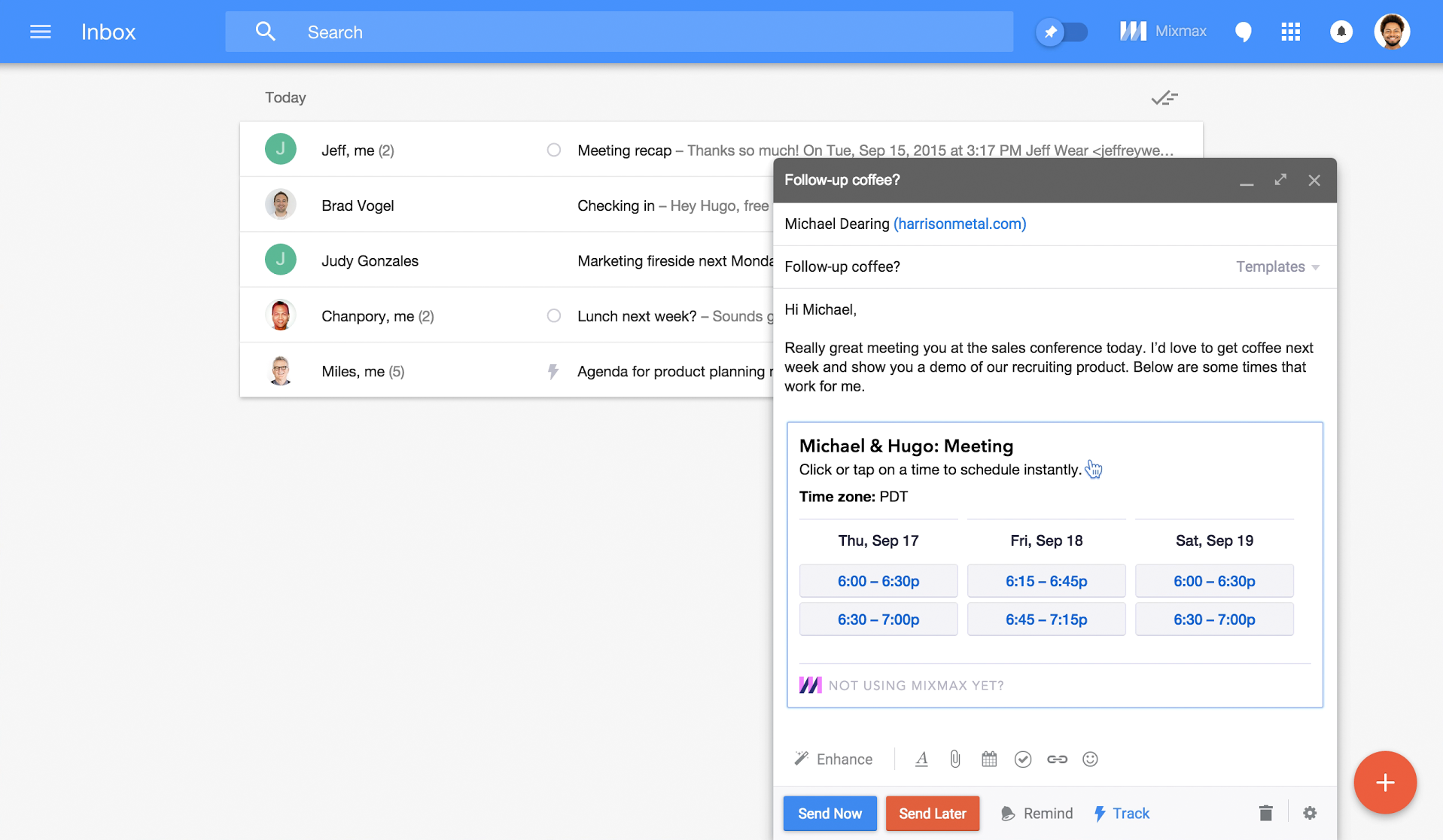This screenshot has width=1443, height=840.
Task: Open the Templates dropdown
Action: (x=1277, y=266)
